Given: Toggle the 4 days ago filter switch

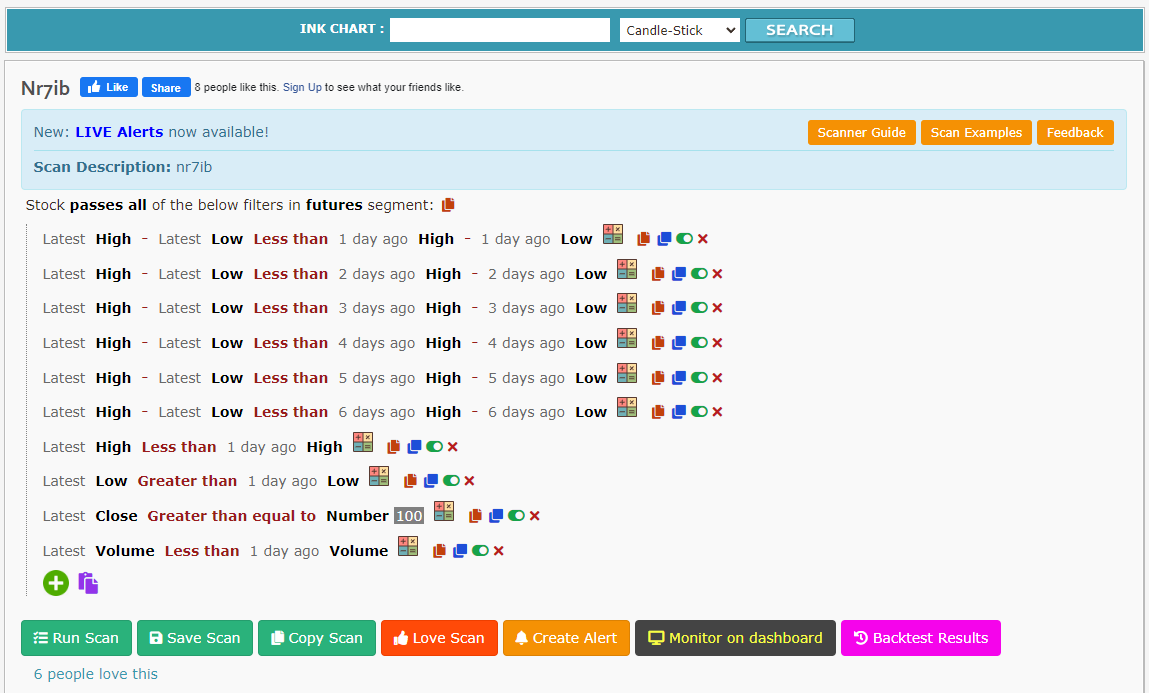Looking at the screenshot, I should [699, 343].
